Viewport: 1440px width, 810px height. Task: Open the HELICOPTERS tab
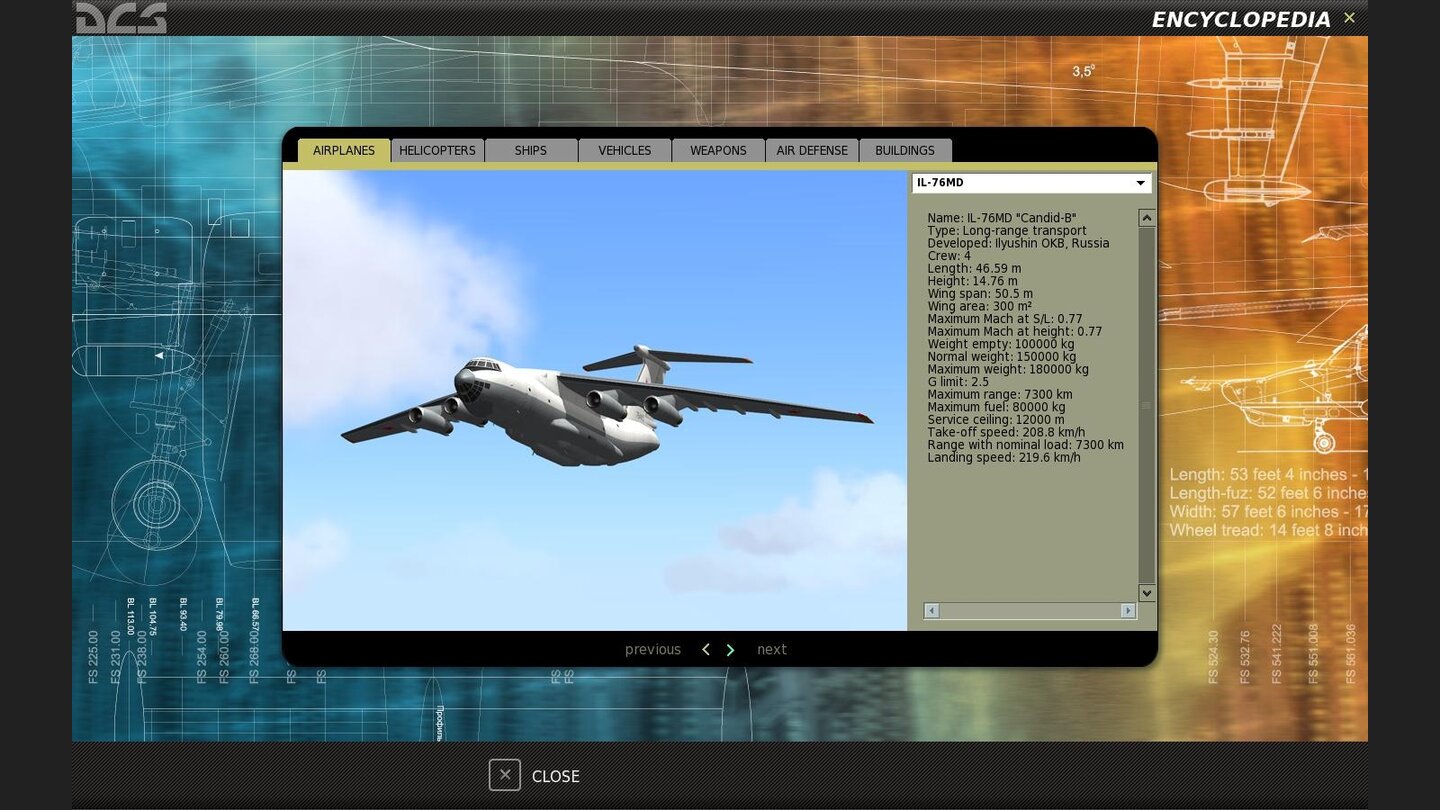[x=437, y=150]
